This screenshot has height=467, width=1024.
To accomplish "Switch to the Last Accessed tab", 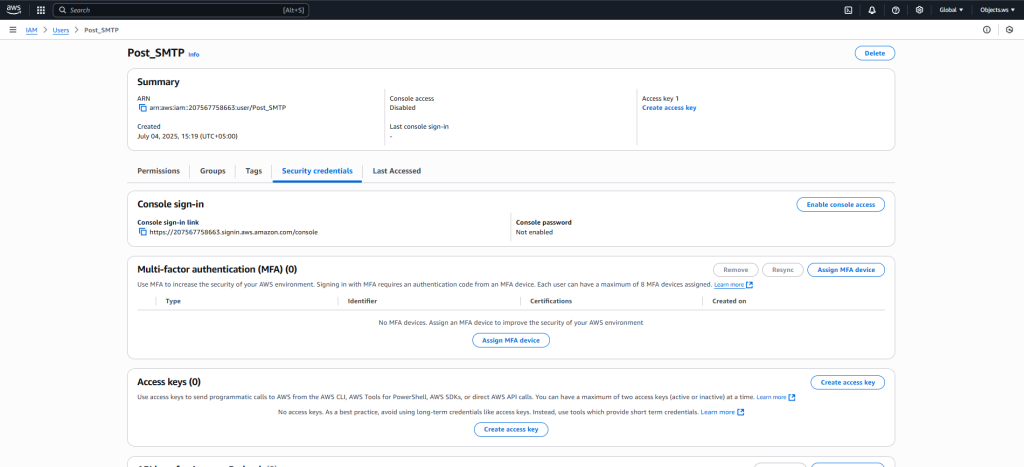I will (396, 171).
